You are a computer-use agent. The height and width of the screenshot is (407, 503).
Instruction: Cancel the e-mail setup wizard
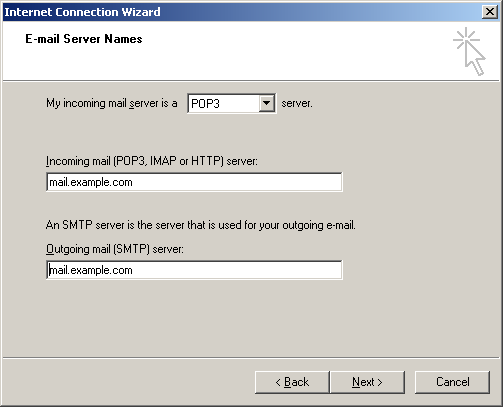click(453, 382)
